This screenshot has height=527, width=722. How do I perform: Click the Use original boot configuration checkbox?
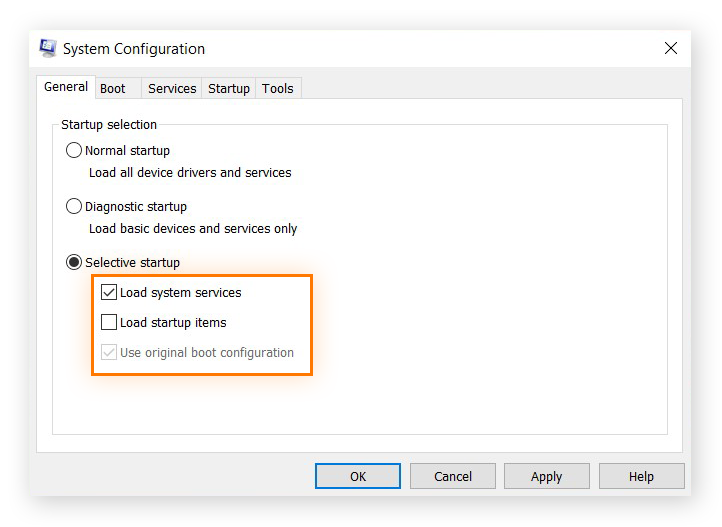pyautogui.click(x=109, y=353)
